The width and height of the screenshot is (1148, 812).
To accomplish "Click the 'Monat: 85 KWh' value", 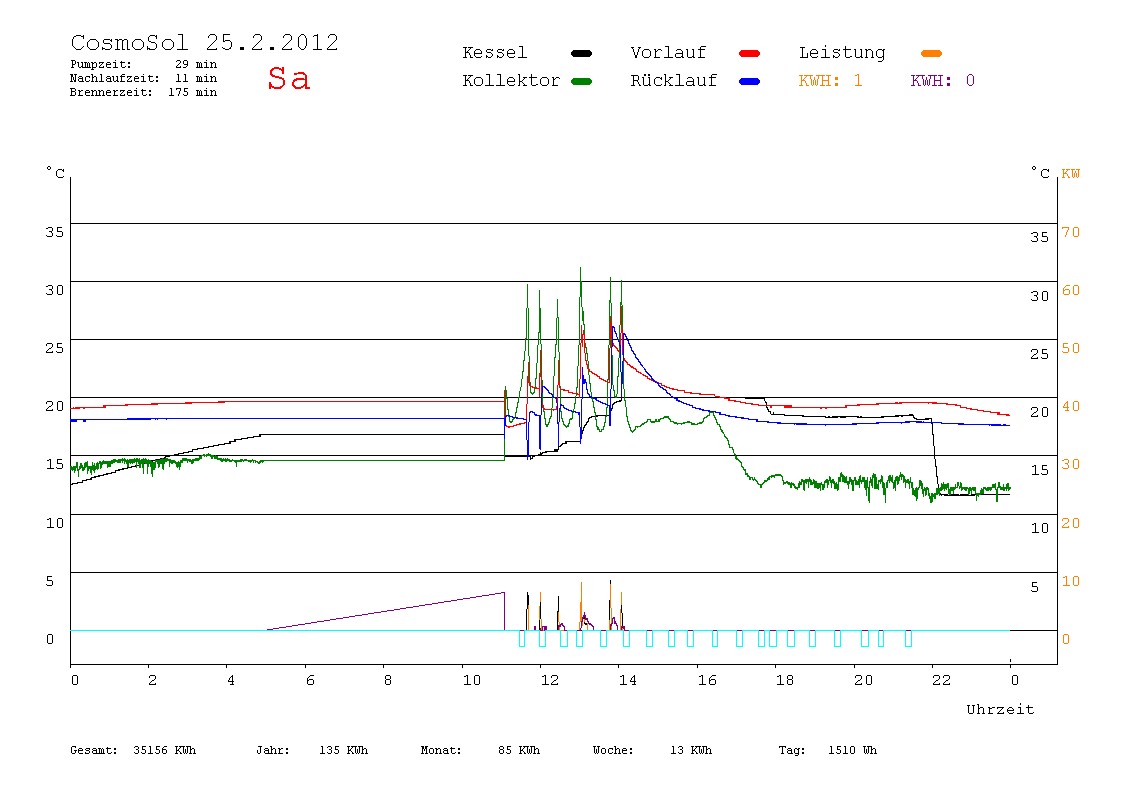I will (480, 750).
